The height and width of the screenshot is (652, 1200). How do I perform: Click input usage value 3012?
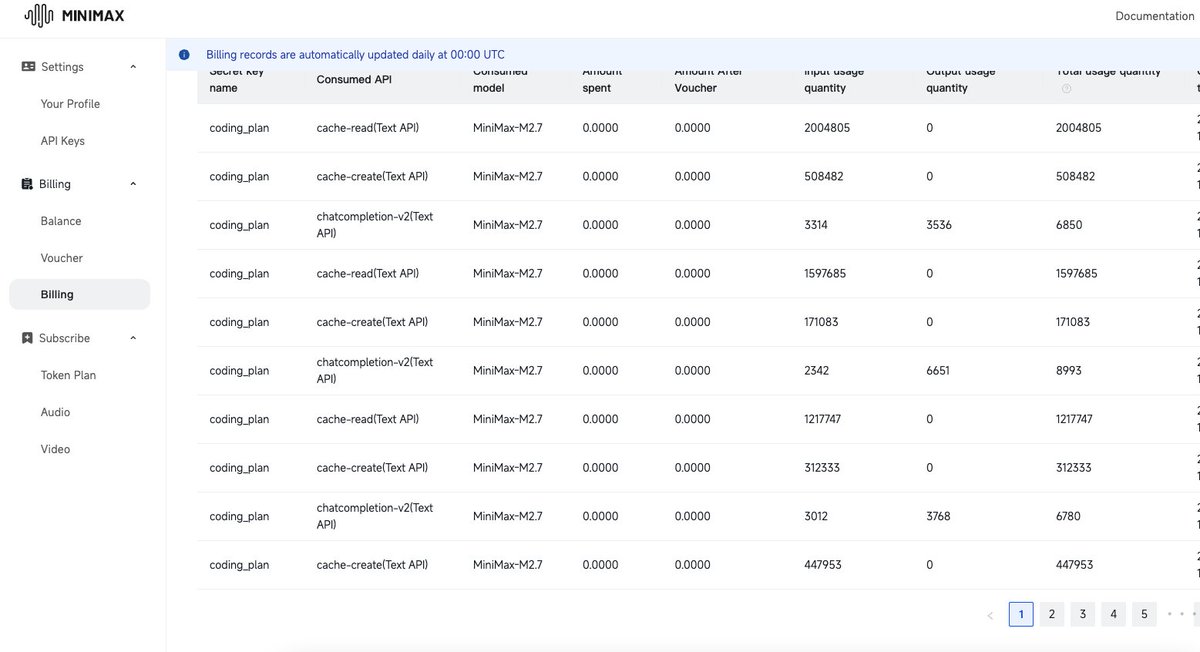pos(816,516)
